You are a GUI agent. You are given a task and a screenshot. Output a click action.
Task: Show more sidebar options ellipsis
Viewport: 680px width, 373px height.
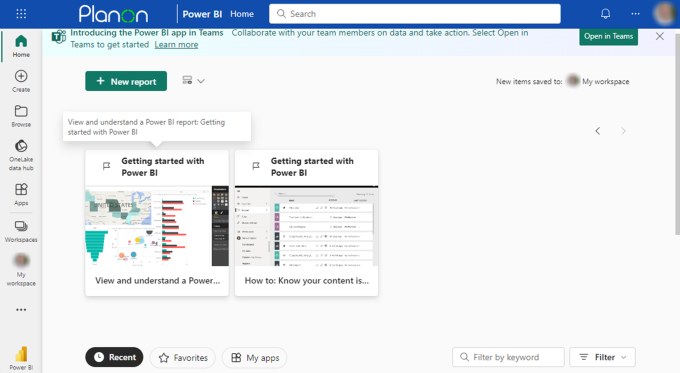[x=21, y=310]
